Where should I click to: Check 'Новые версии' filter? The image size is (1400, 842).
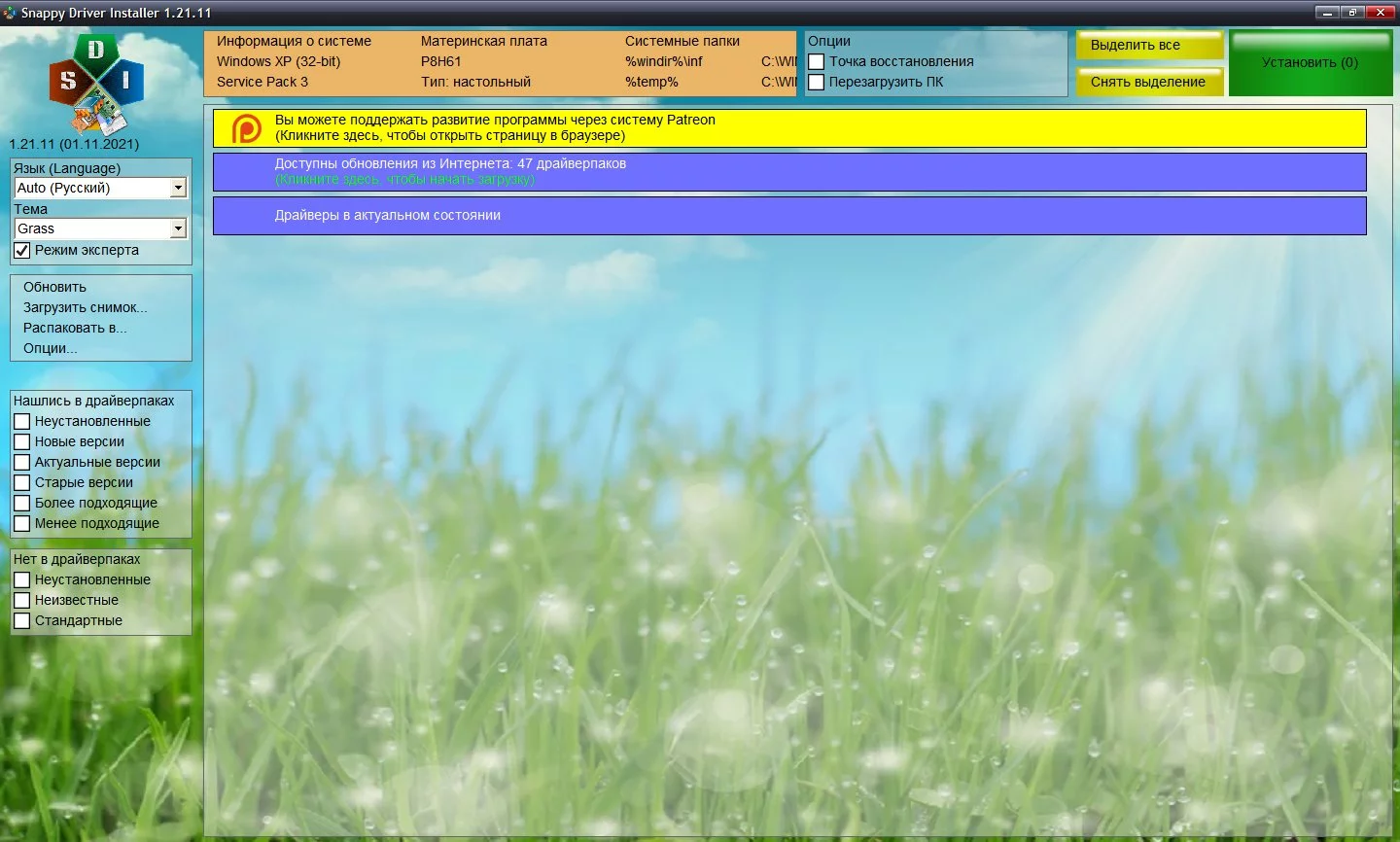point(22,442)
